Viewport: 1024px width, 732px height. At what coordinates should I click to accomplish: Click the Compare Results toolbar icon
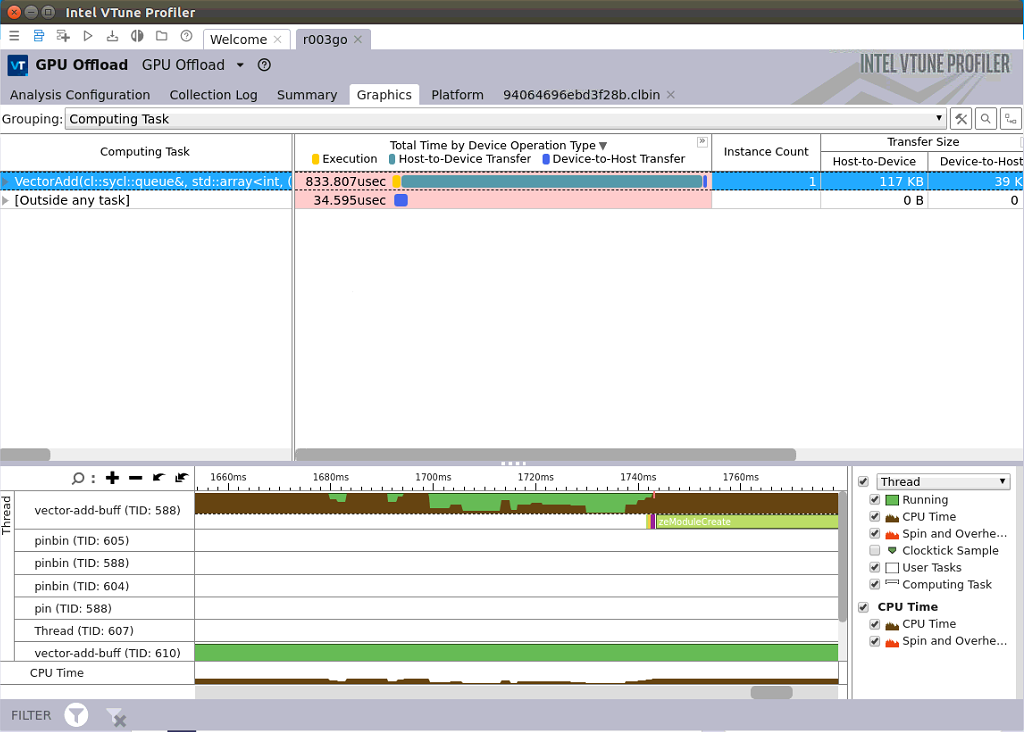pos(137,36)
